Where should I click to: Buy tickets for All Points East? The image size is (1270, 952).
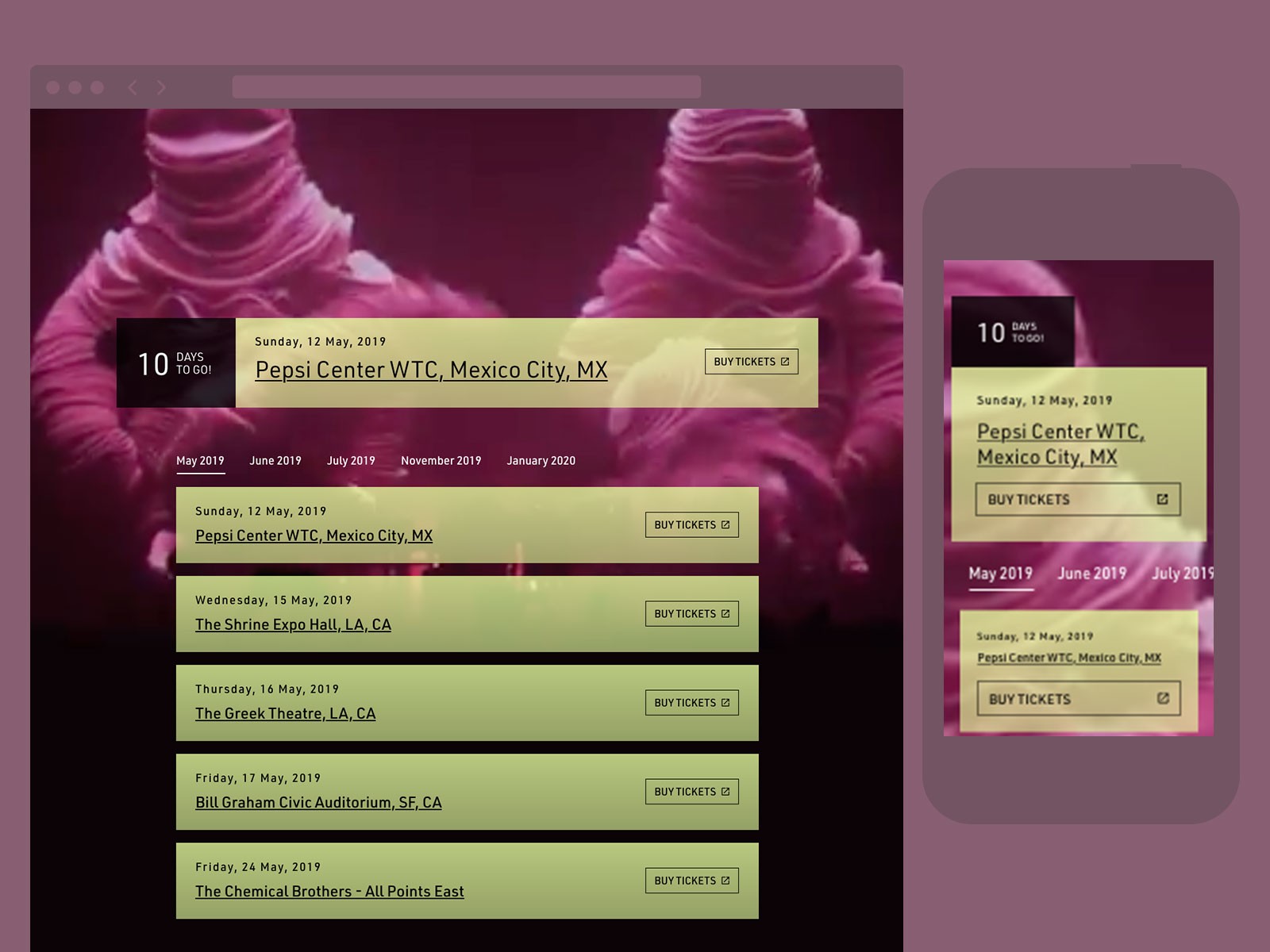tap(691, 881)
